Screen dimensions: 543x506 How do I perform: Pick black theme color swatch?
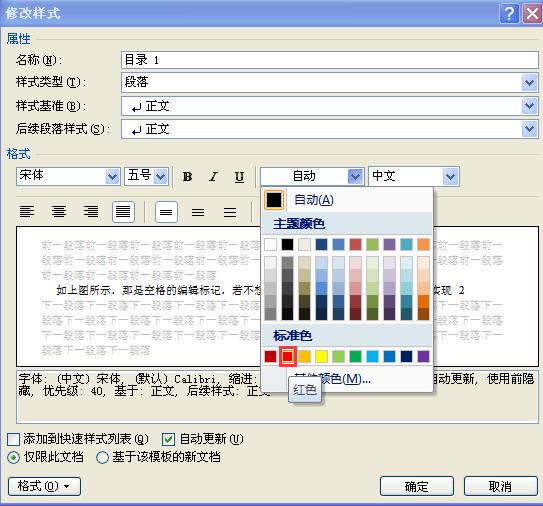coord(287,245)
